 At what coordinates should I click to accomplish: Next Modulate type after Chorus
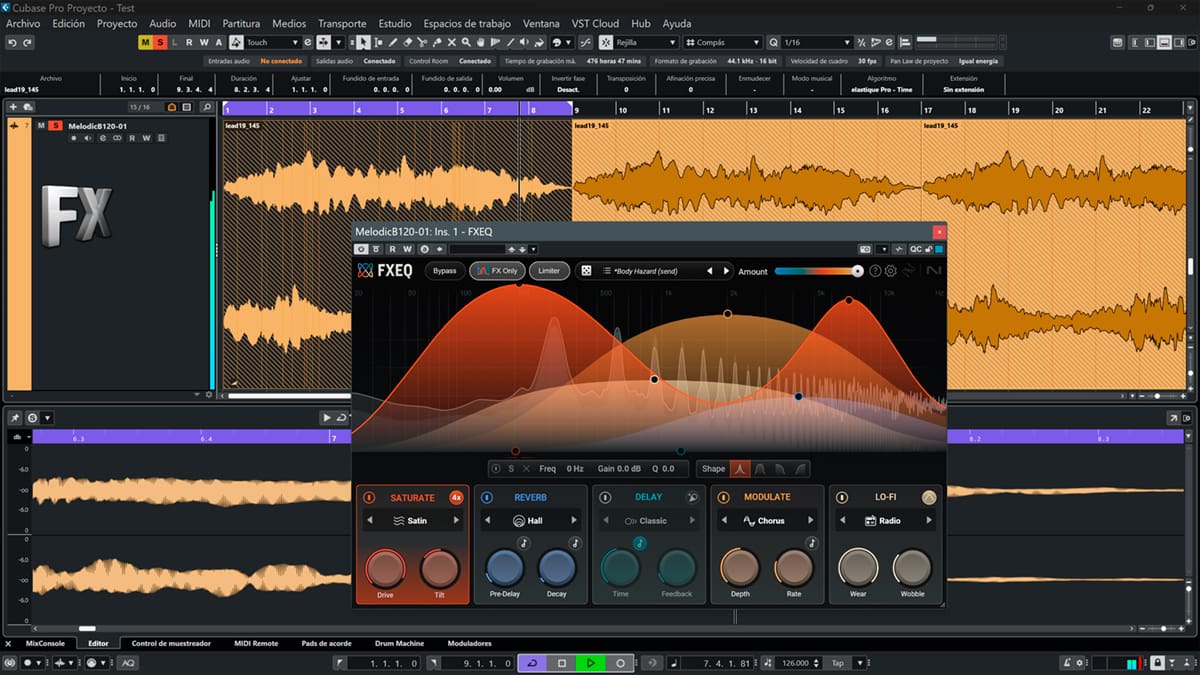coord(811,520)
